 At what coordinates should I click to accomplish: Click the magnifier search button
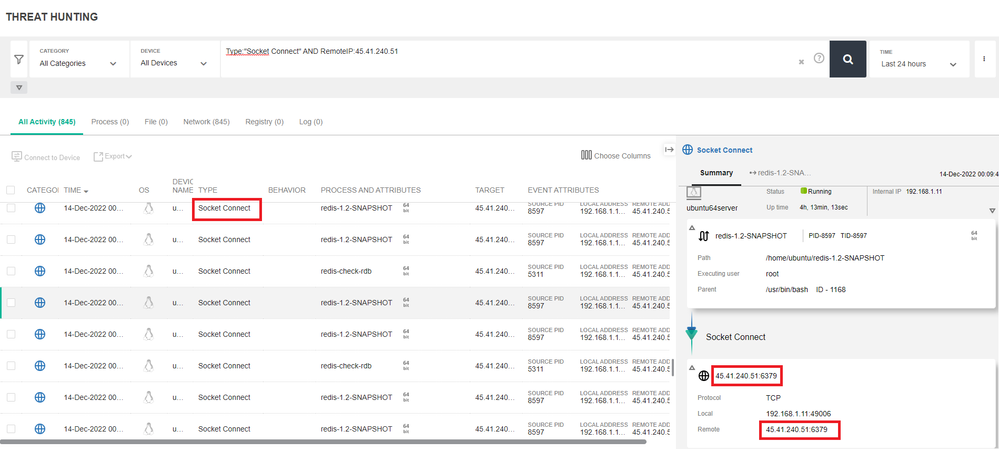[x=848, y=60]
